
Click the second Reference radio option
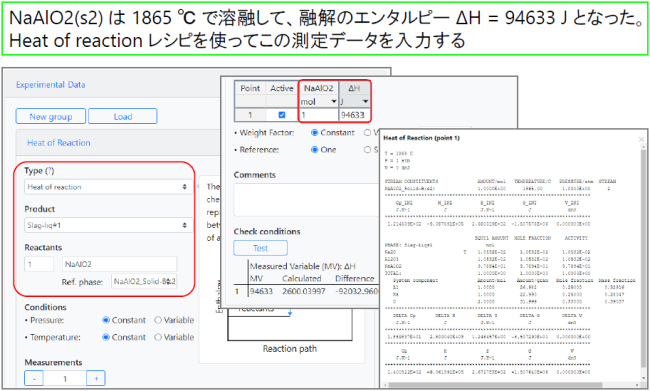point(367,150)
